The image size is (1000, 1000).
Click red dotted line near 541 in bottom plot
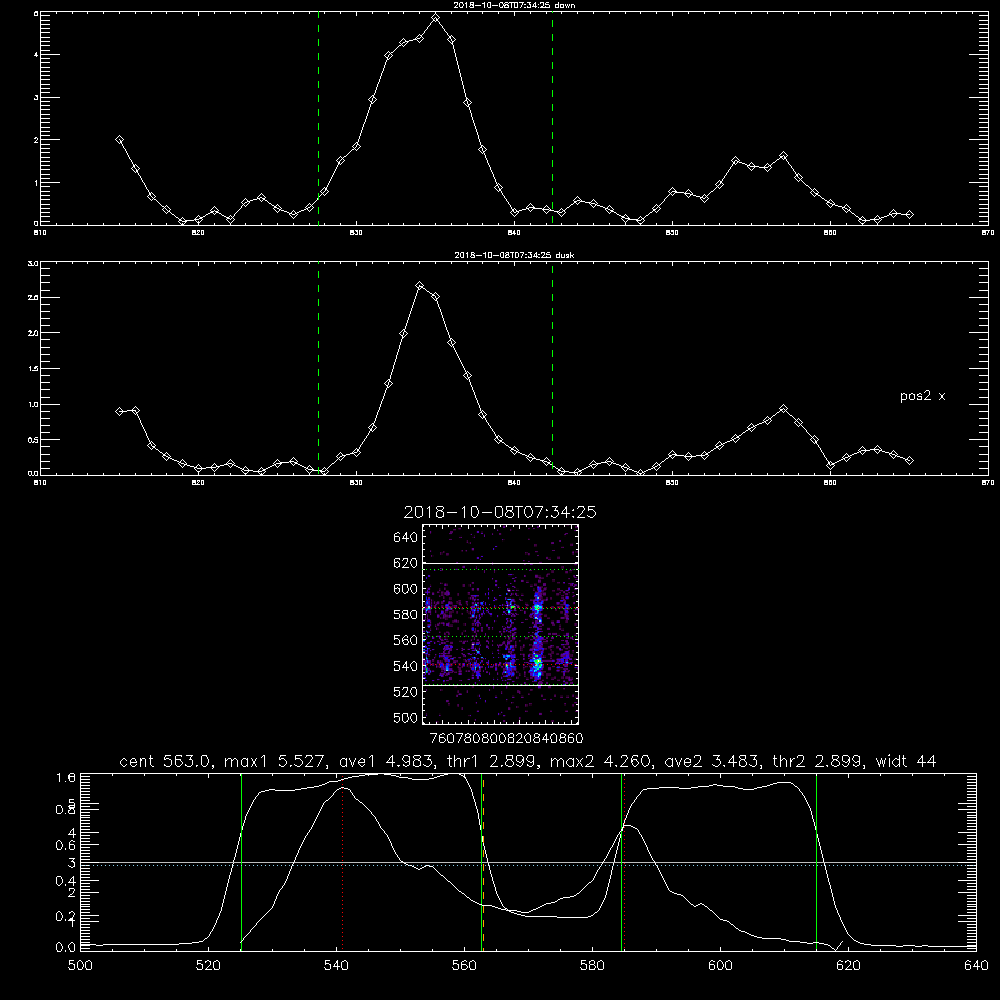[x=342, y=862]
